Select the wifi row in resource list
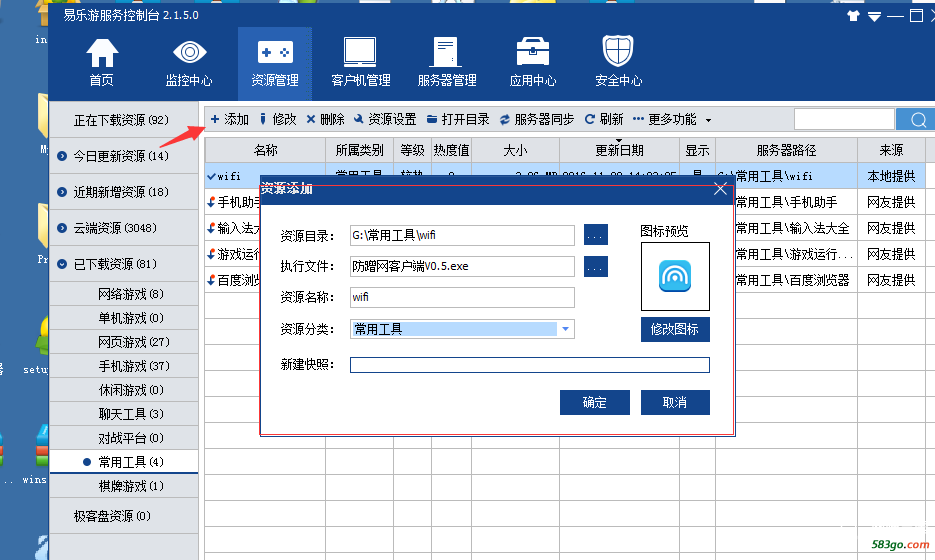 565,176
